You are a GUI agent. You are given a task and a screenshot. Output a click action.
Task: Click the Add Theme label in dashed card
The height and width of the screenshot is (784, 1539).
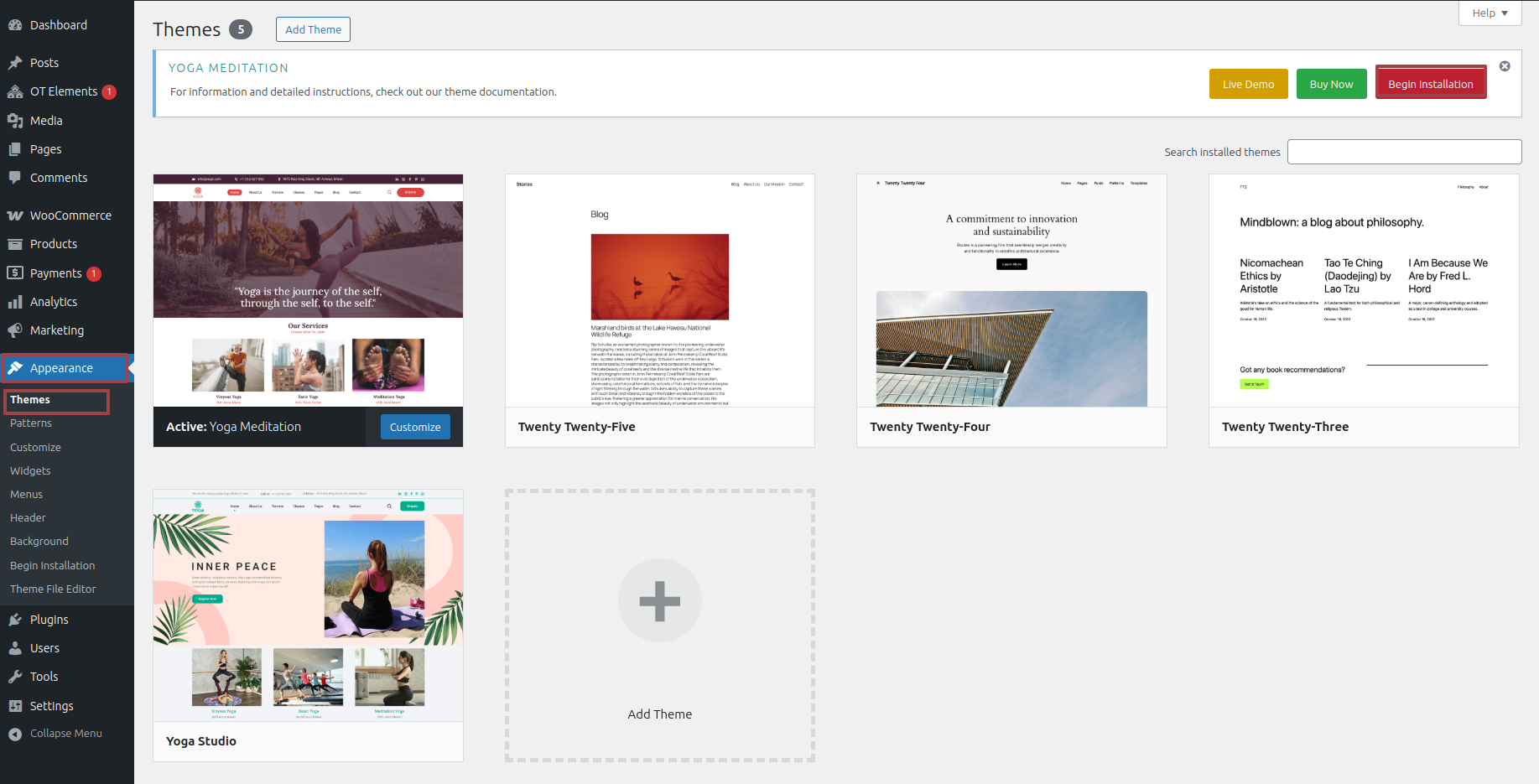pos(660,714)
